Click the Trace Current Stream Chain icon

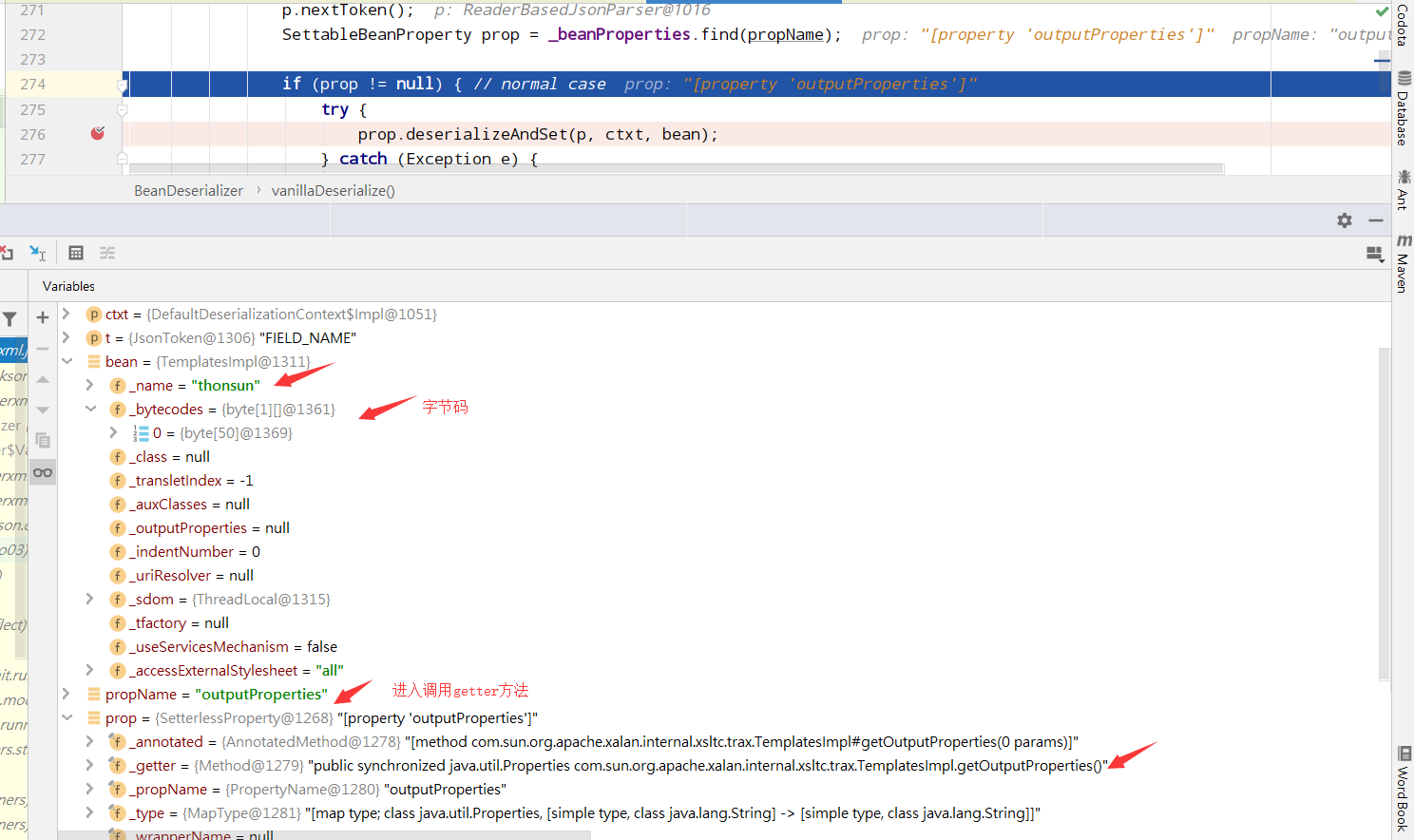(x=107, y=253)
